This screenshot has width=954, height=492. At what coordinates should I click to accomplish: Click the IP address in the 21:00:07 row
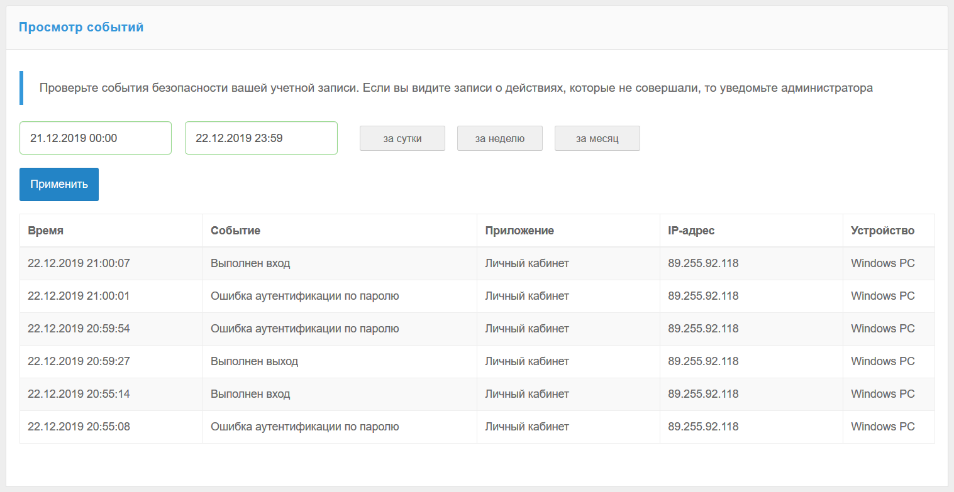[x=703, y=263]
